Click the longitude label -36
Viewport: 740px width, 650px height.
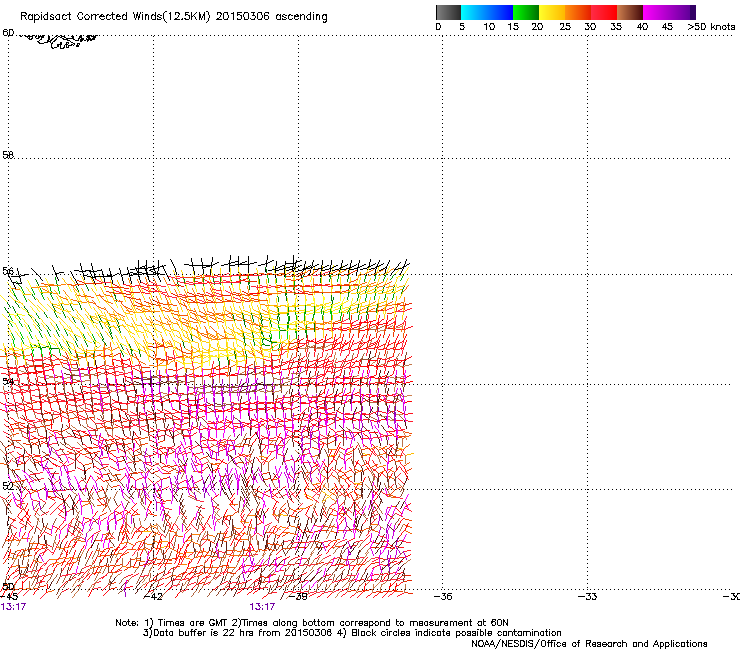click(443, 597)
